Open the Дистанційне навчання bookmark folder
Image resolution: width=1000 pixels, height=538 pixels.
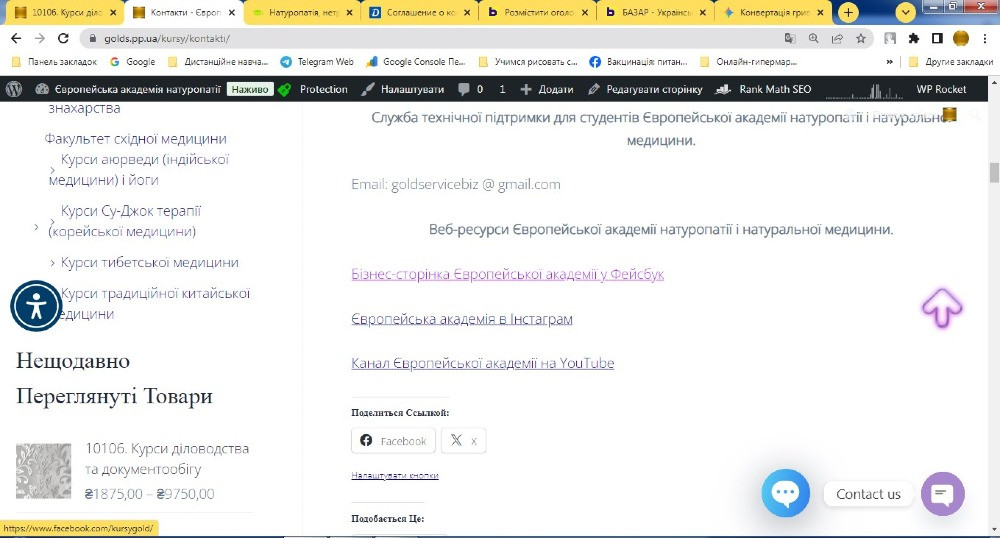[218, 62]
